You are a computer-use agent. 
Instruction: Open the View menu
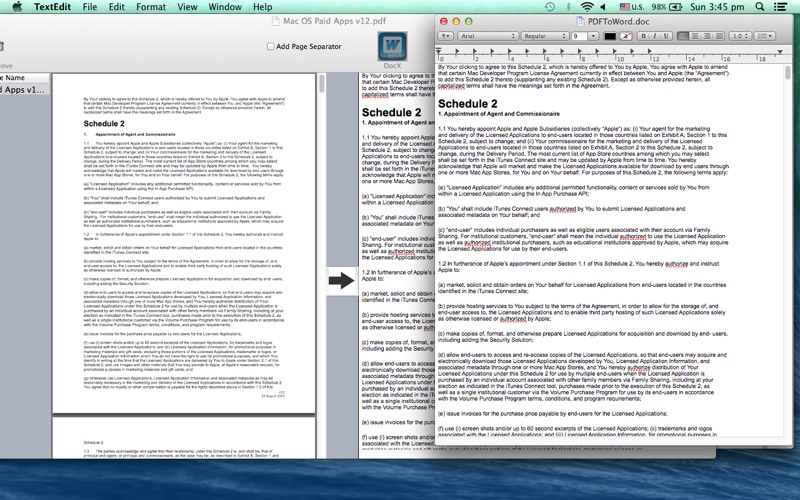point(187,7)
